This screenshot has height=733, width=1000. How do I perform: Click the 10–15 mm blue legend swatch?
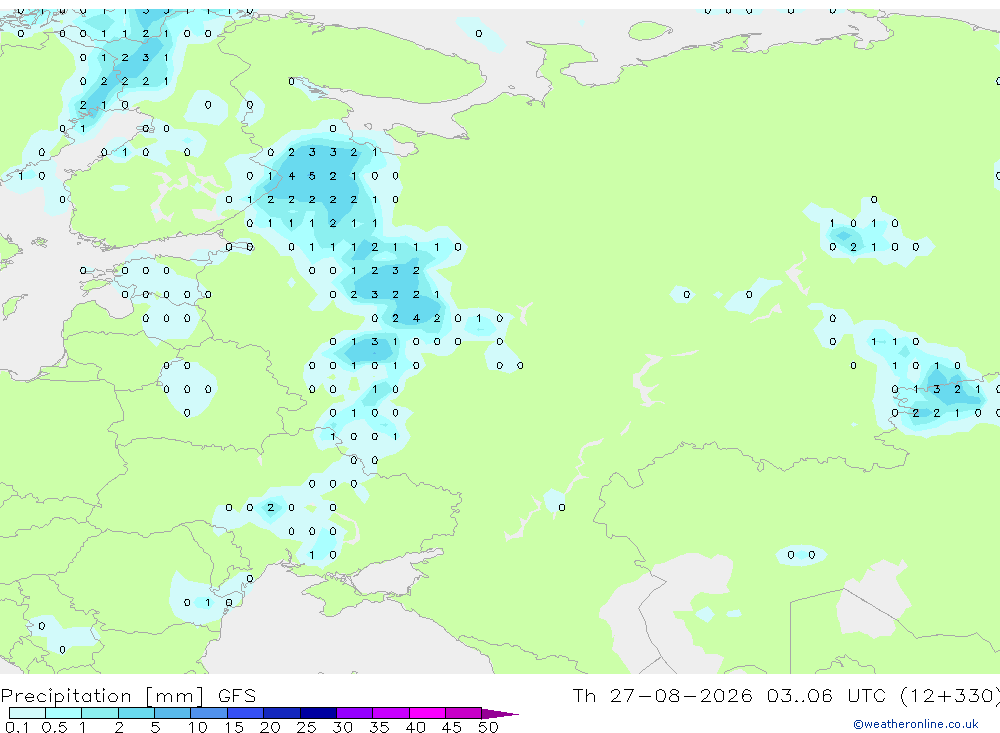point(209,713)
